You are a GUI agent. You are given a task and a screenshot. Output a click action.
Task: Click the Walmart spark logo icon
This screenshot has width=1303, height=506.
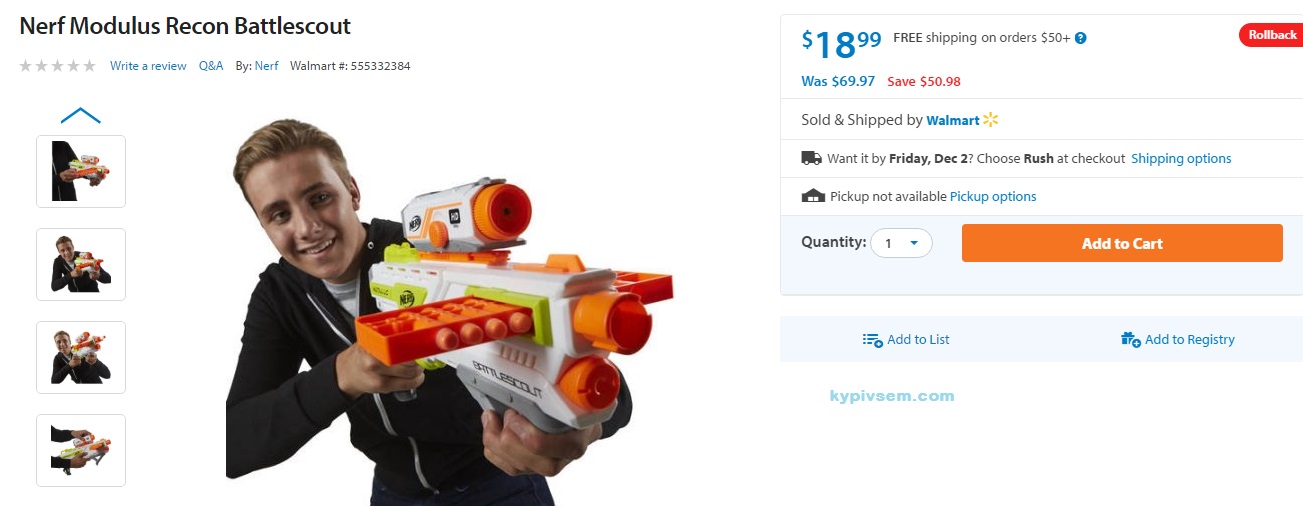coord(991,120)
